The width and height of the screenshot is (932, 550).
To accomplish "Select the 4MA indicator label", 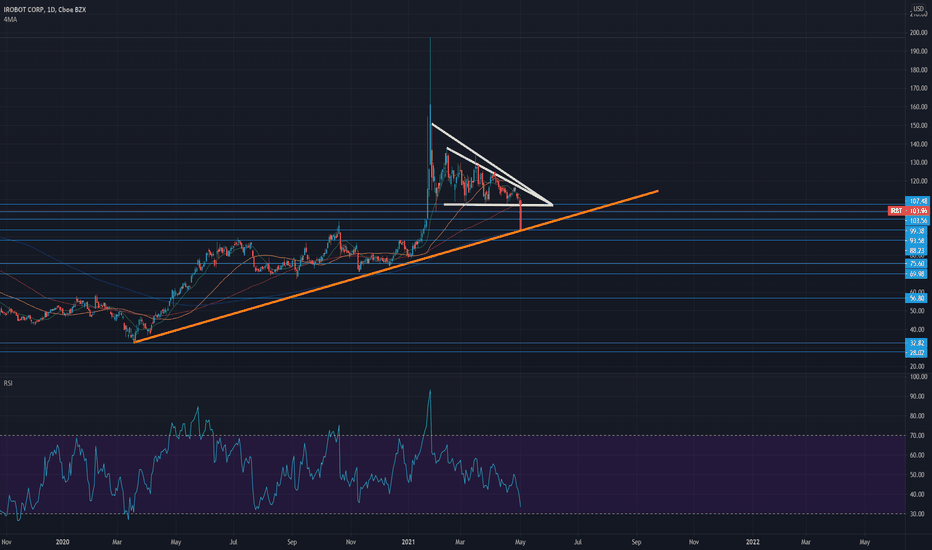I will point(10,20).
